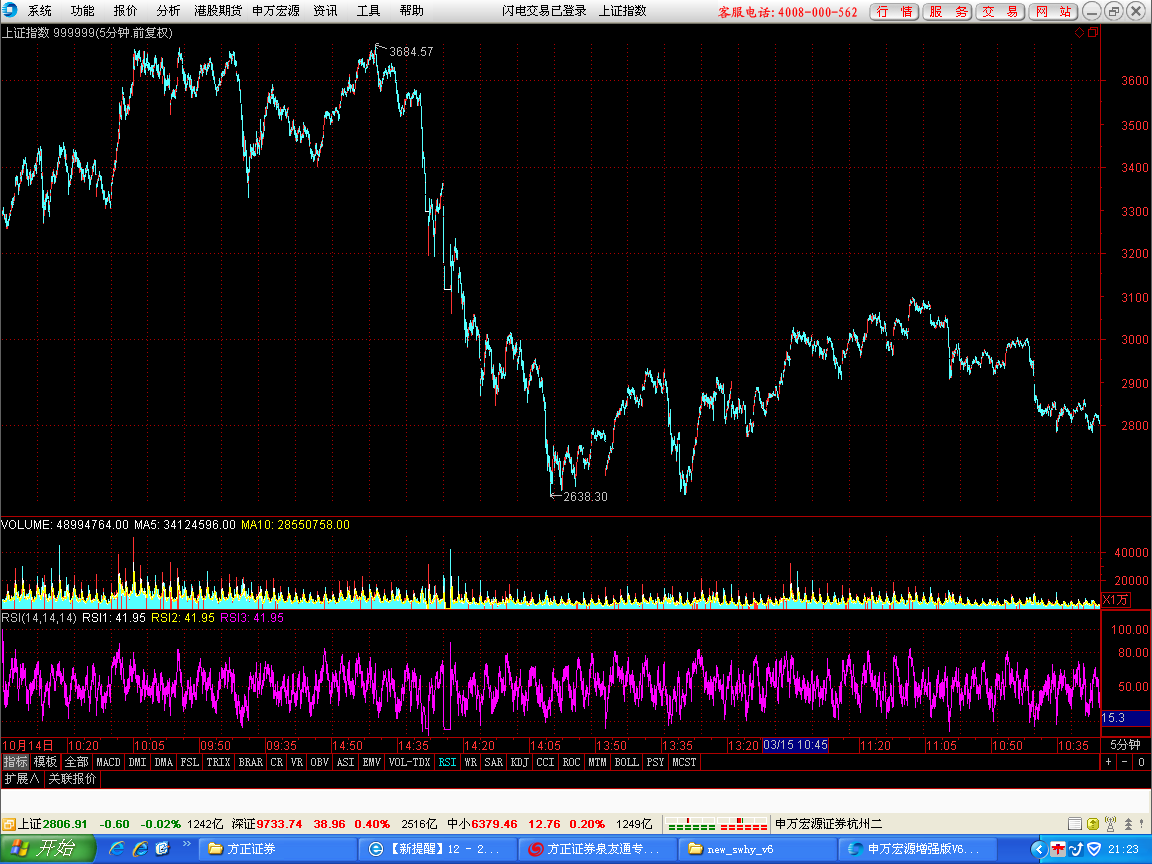Open the 资讯 menu
Screen dimensions: 1152x864
325,11
